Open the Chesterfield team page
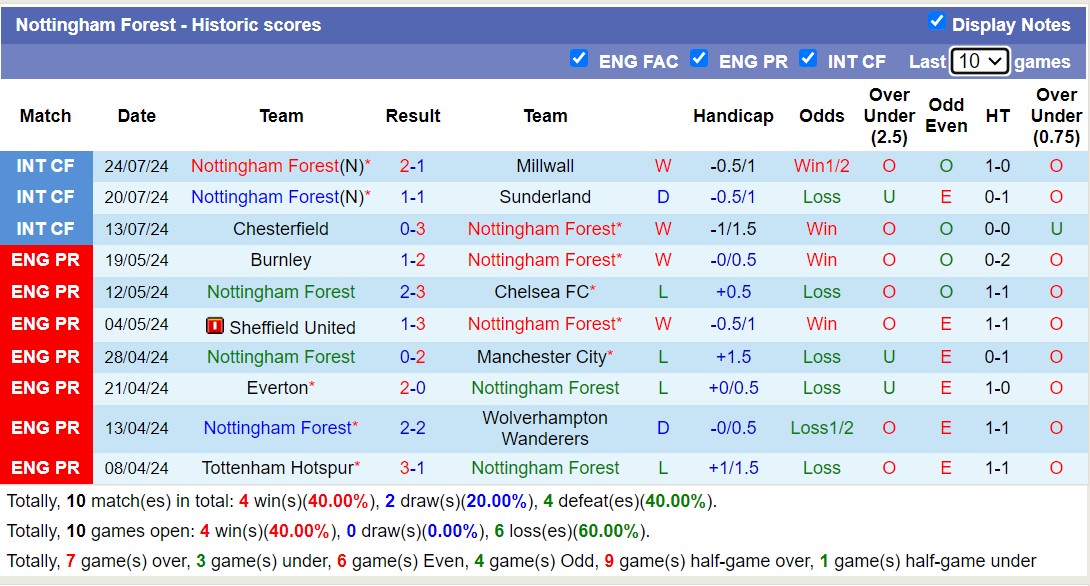This screenshot has height=586, width=1090. point(281,229)
